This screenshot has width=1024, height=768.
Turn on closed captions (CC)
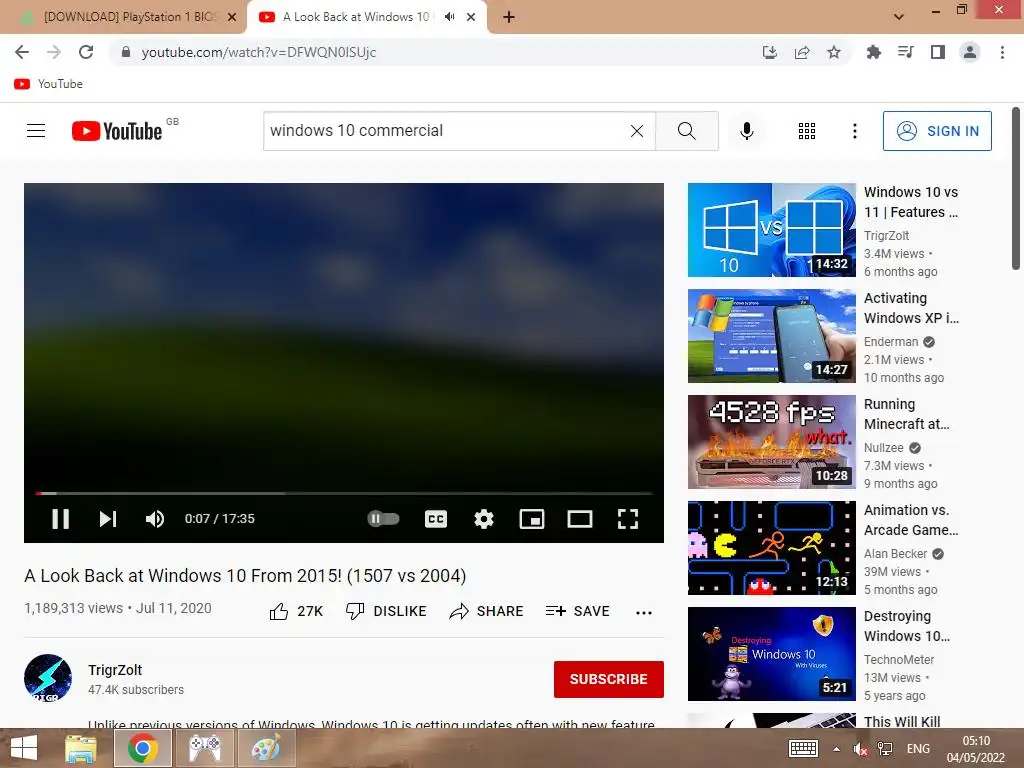coord(436,519)
